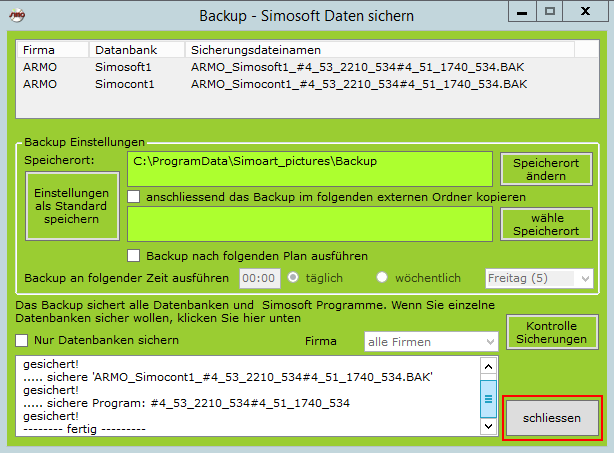This screenshot has height=453, width=614.
Task: Choose the 'wöchentlich' schedule option
Action: [x=382, y=277]
